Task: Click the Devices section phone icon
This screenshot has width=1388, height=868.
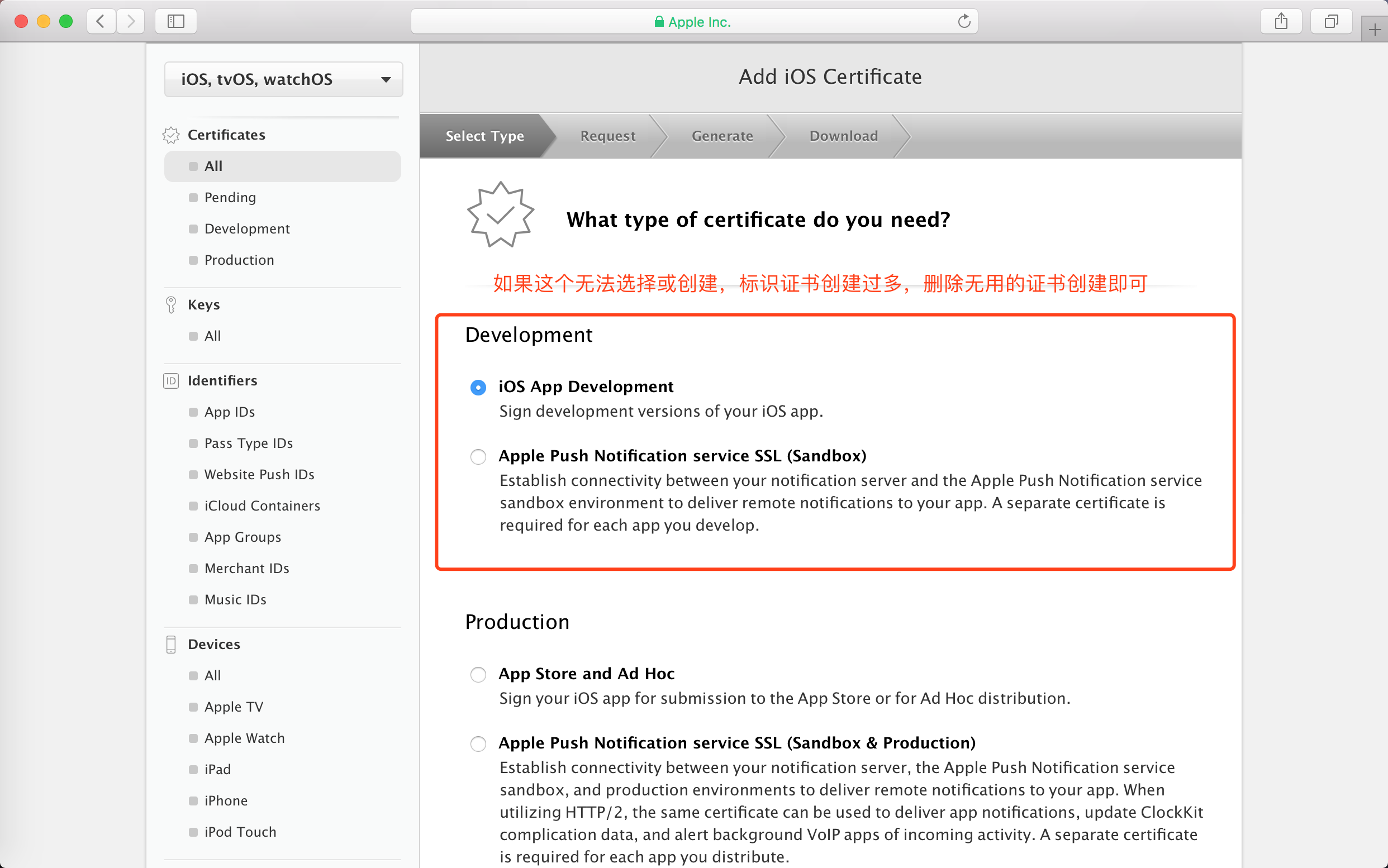Action: (171, 644)
